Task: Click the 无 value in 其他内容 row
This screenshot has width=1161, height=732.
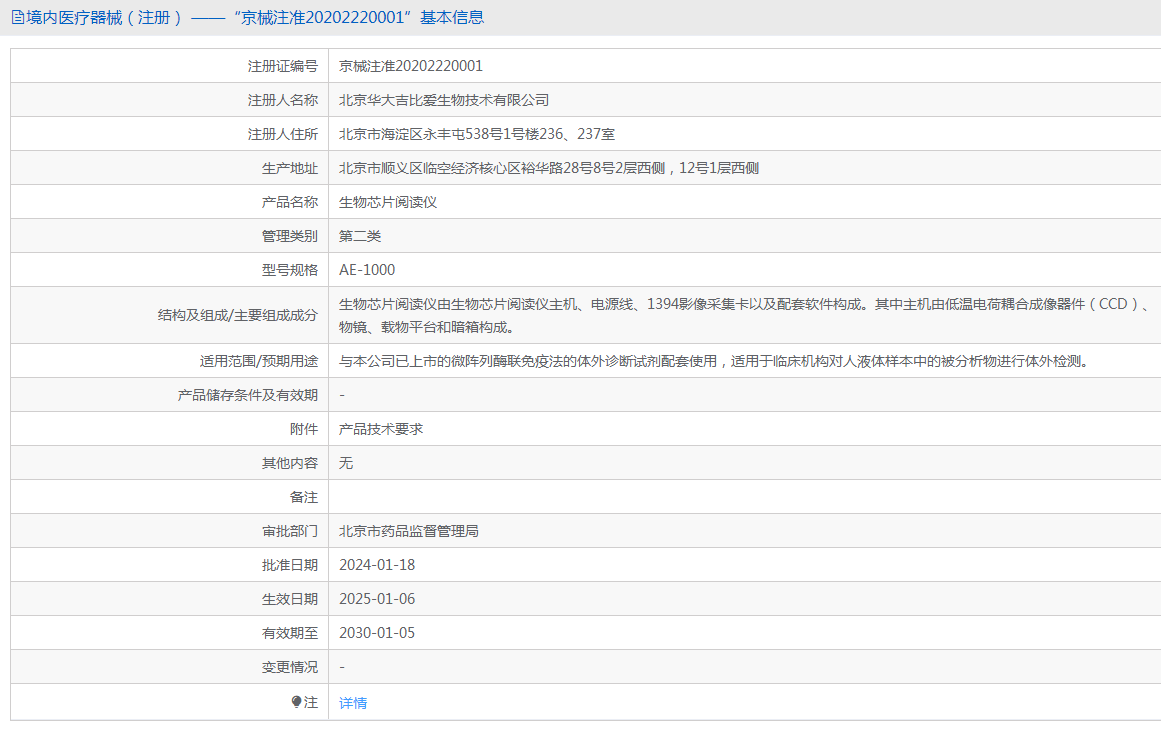Action: tap(346, 463)
